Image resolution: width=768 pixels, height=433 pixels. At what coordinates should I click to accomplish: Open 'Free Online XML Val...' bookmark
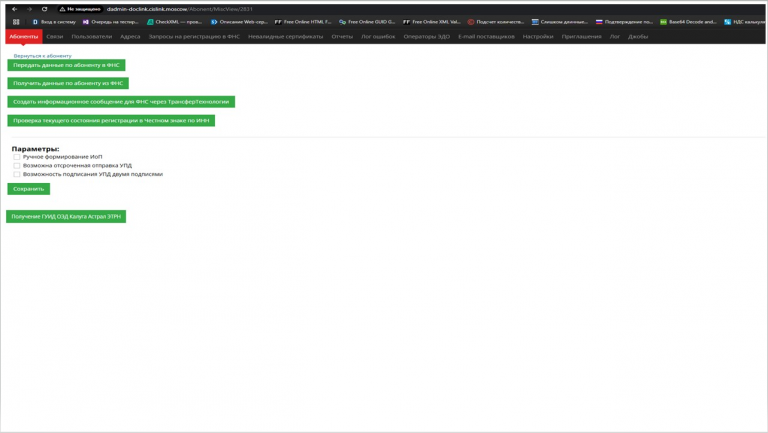click(x=432, y=22)
